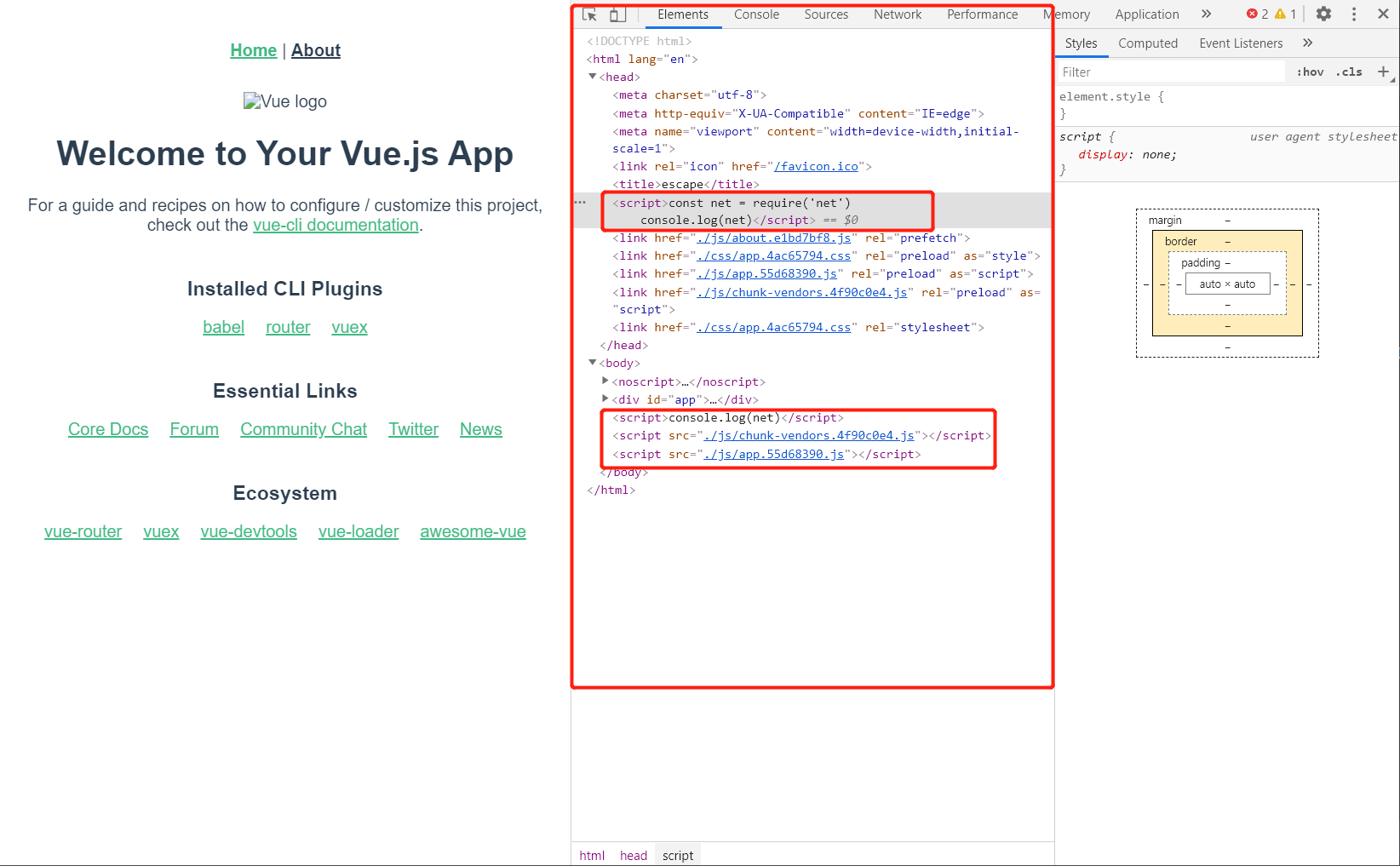Open the ./js/about.e1bd7bf8.js href link
The image size is (1400, 866).
coord(774,238)
